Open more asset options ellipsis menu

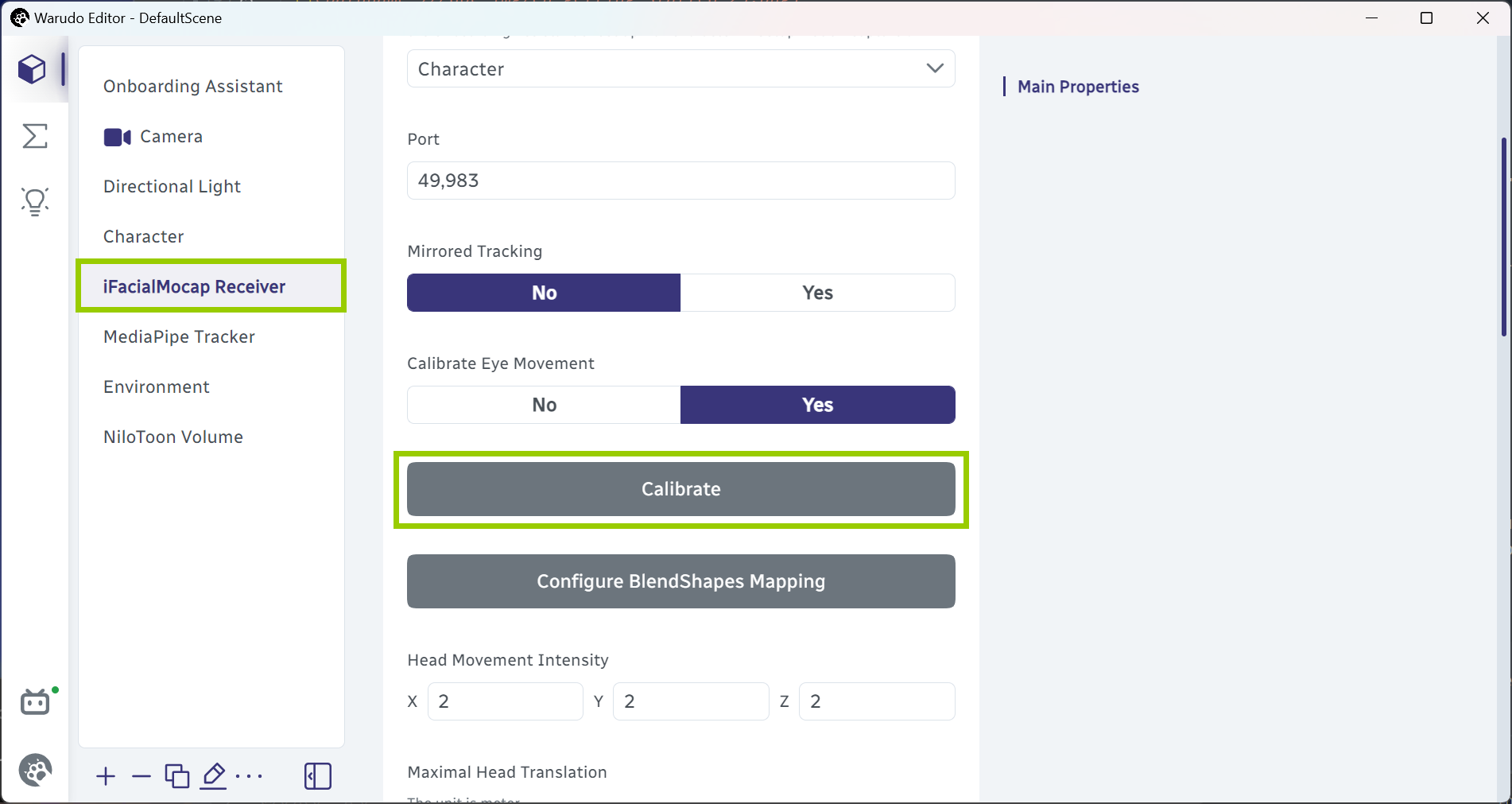click(249, 776)
